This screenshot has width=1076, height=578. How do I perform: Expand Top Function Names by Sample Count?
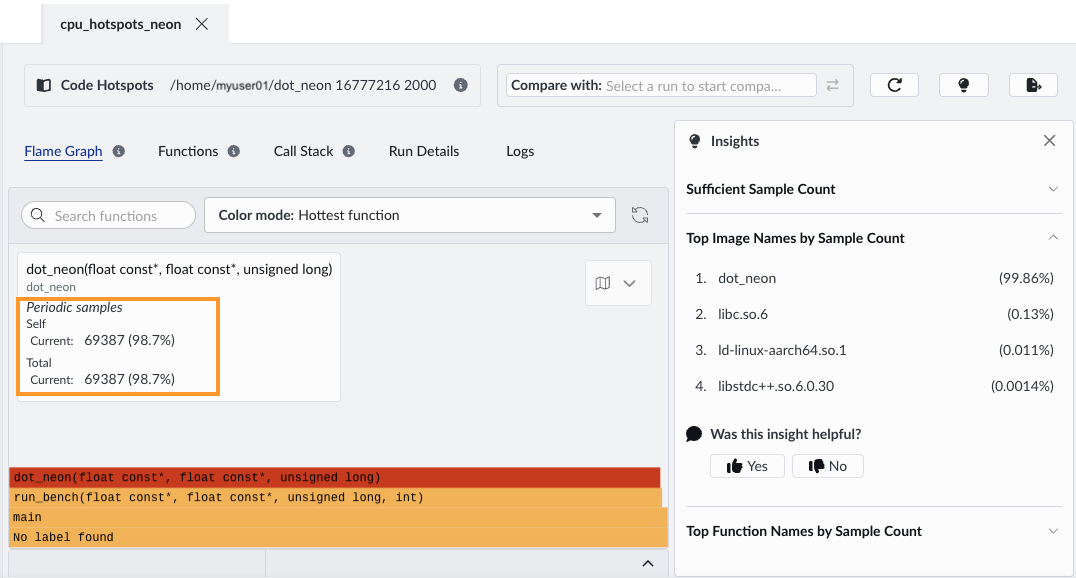click(x=1052, y=531)
